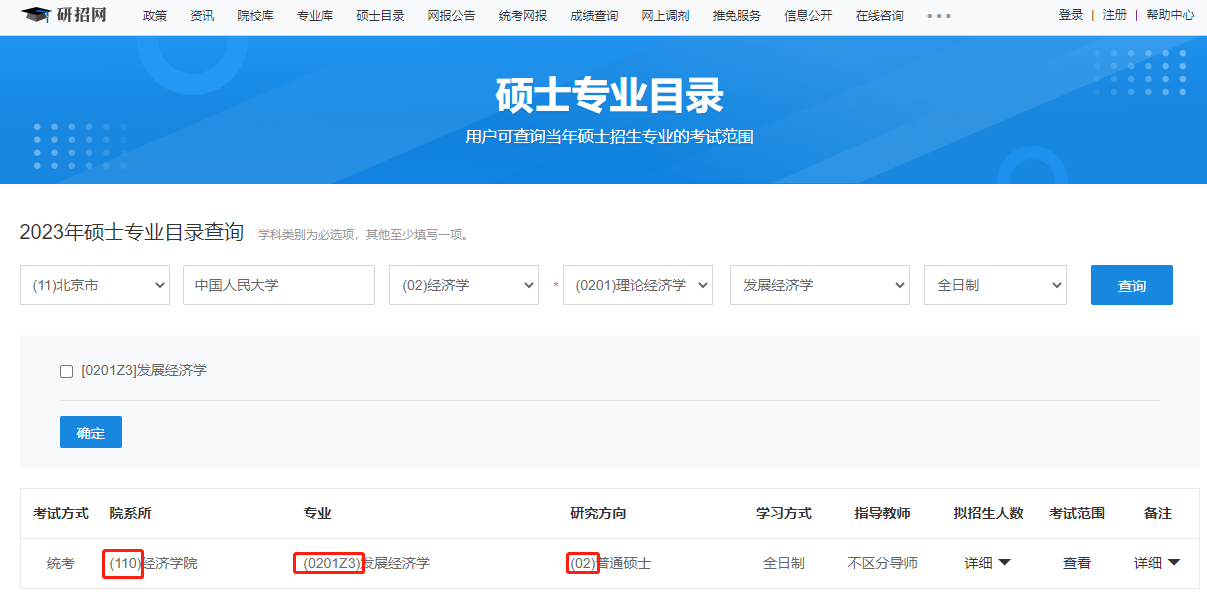This screenshot has width=1207, height=616.
Task: Go to 网报公告 page
Action: (451, 16)
